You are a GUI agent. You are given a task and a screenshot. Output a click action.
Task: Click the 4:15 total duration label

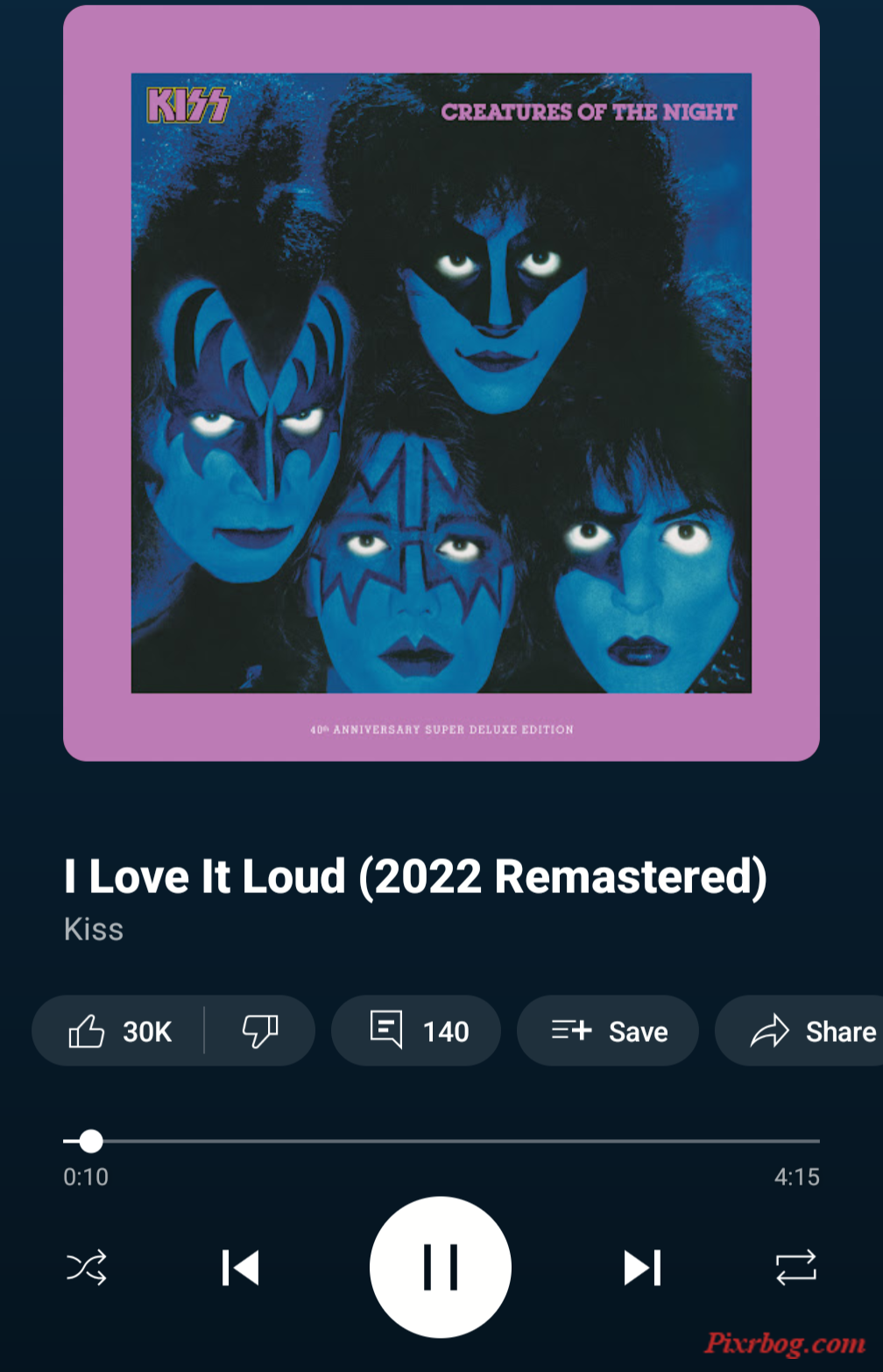click(x=797, y=1177)
